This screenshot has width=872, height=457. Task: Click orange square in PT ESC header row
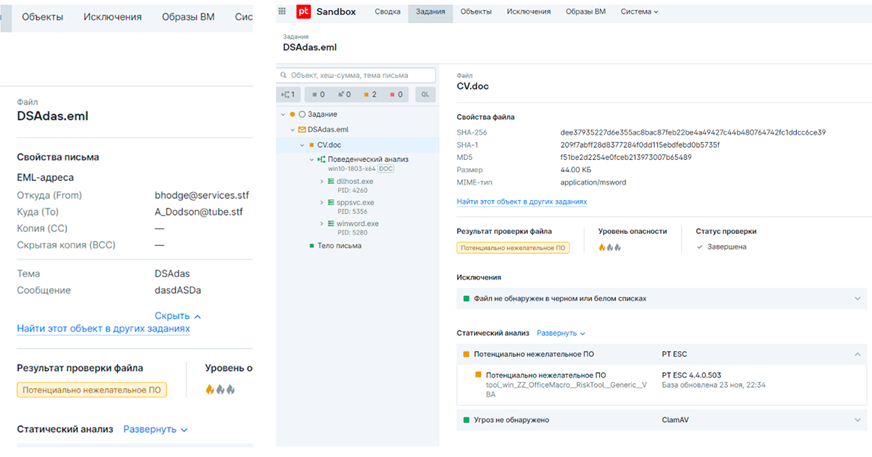pos(467,354)
